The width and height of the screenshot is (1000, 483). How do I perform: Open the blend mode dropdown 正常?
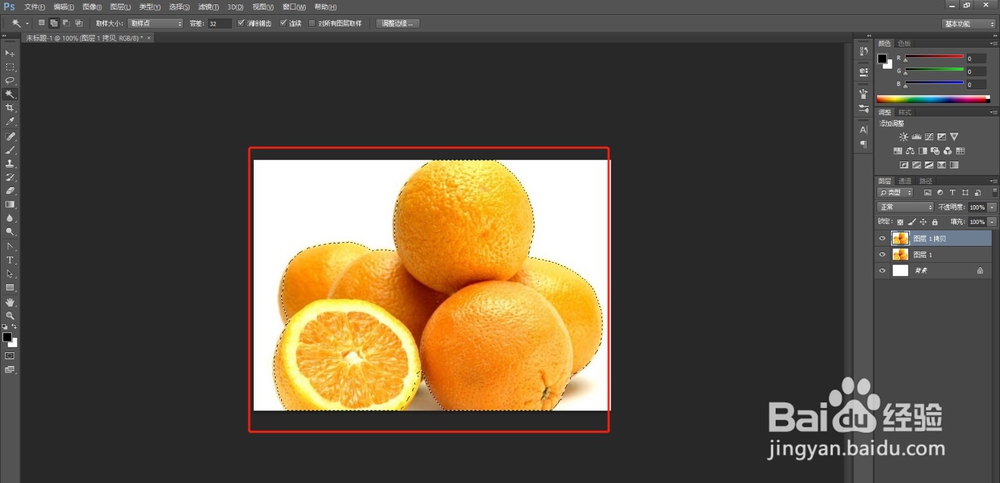[906, 207]
